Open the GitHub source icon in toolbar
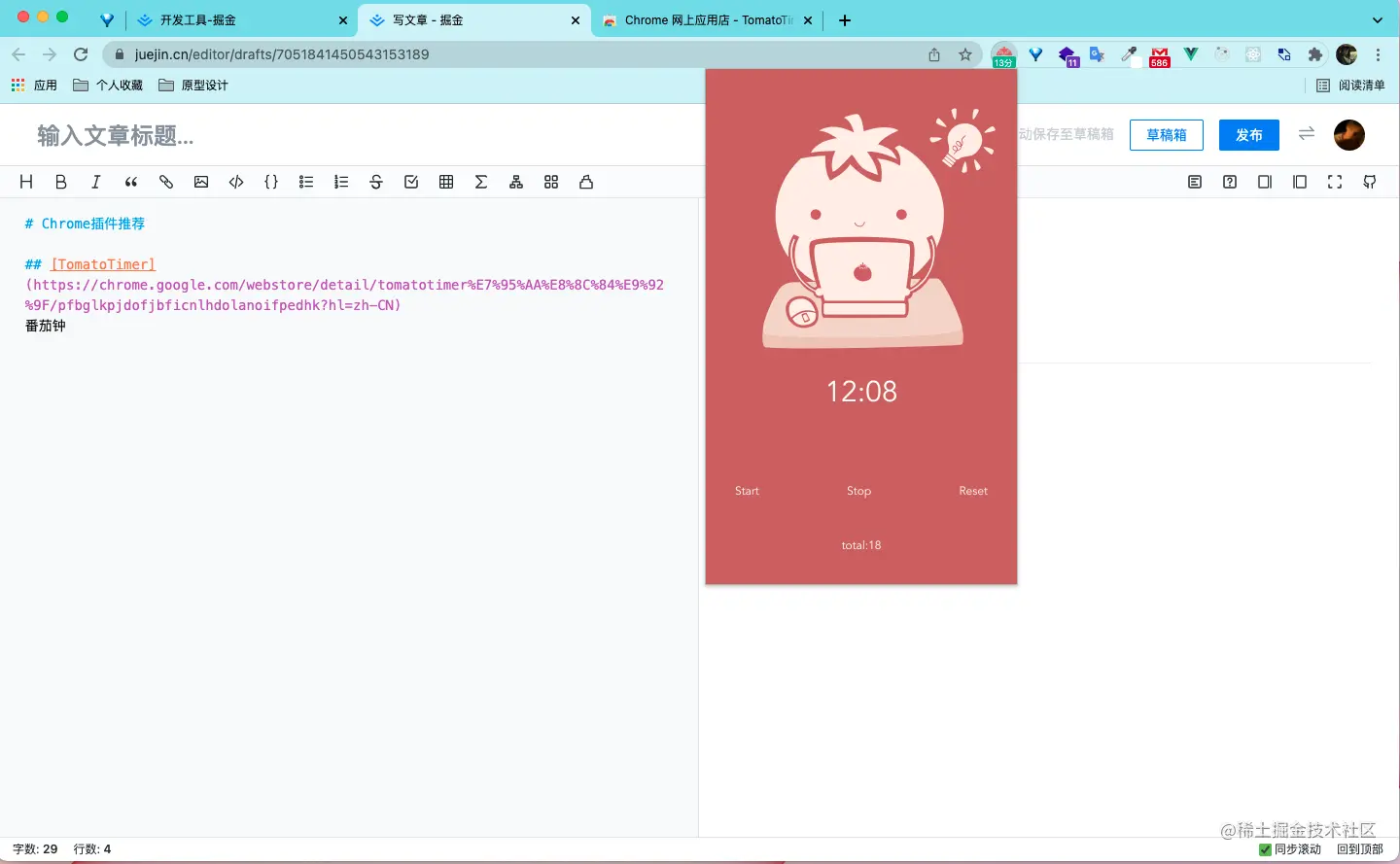The image size is (1400, 864). coord(1370,182)
